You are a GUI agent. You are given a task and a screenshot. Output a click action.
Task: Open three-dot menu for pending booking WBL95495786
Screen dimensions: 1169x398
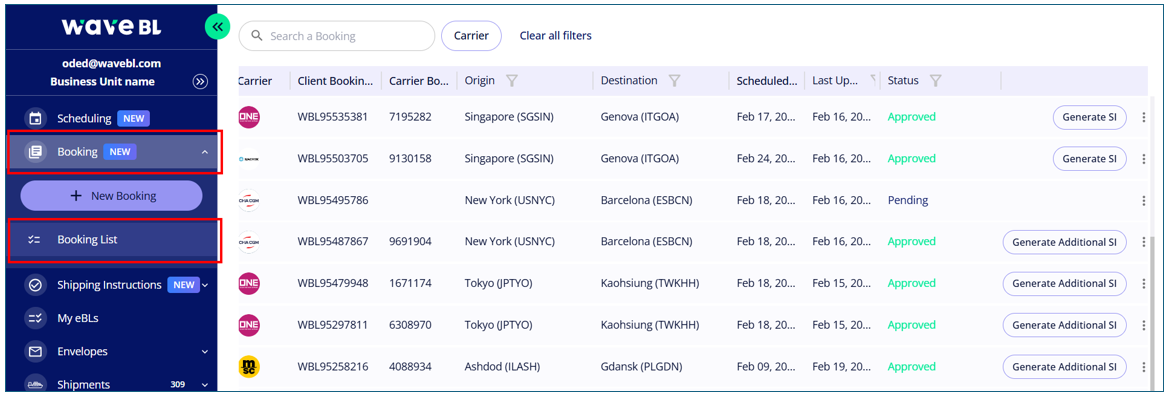click(x=1144, y=200)
